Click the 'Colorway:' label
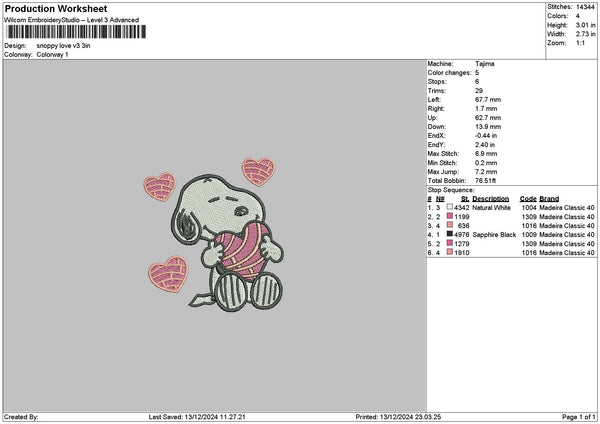Screen dimensions: 600x424 18,55
